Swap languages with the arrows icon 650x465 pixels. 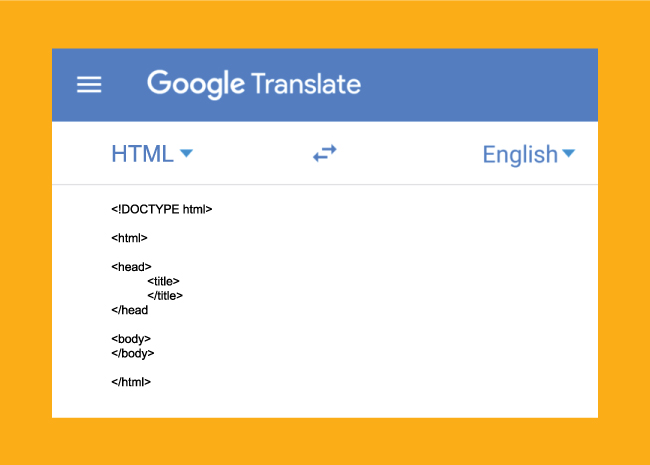325,153
